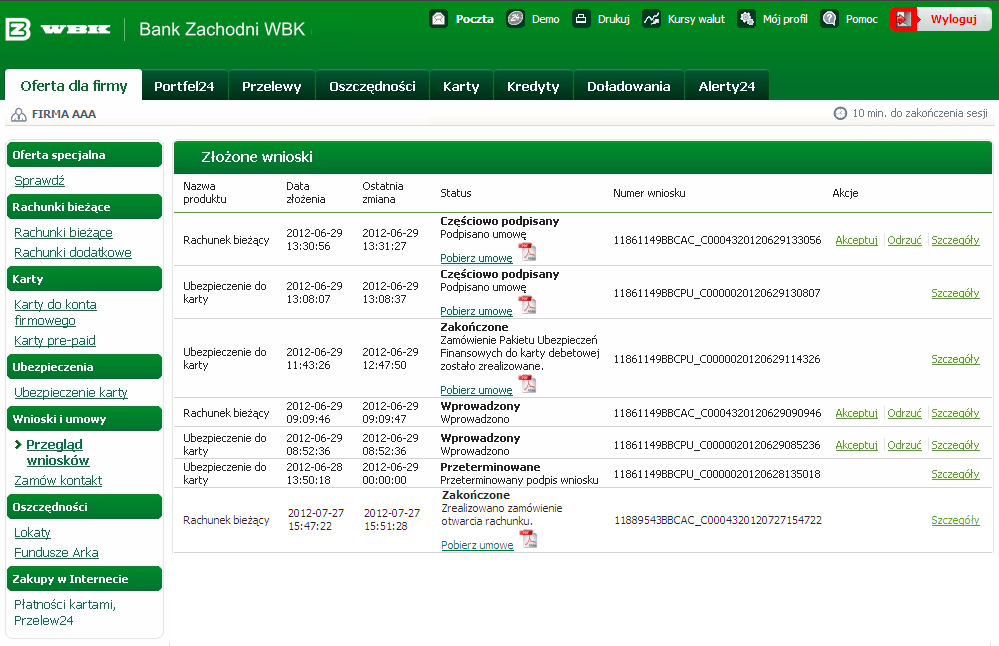
Task: Click PDF icon for application ending 154722
Action: [x=529, y=539]
